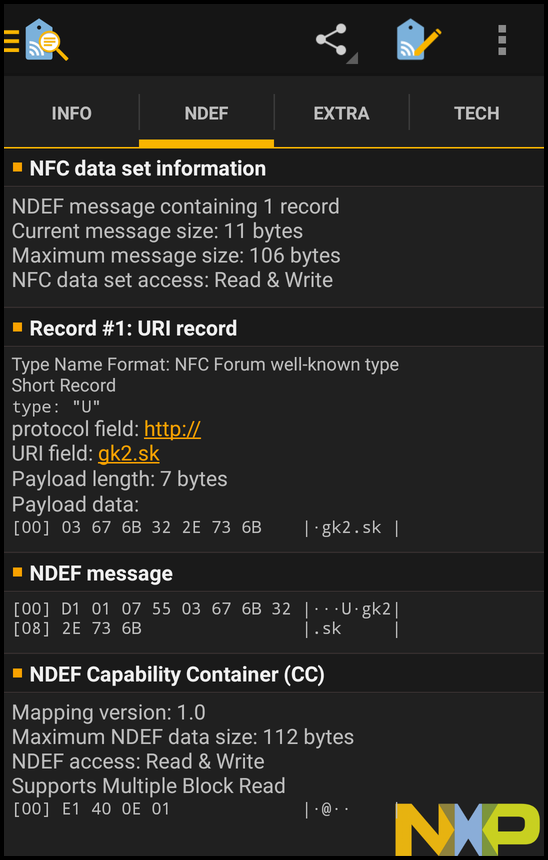Tap the TagInfo tag-scan app icon
Image resolution: width=548 pixels, height=860 pixels.
(x=47, y=39)
